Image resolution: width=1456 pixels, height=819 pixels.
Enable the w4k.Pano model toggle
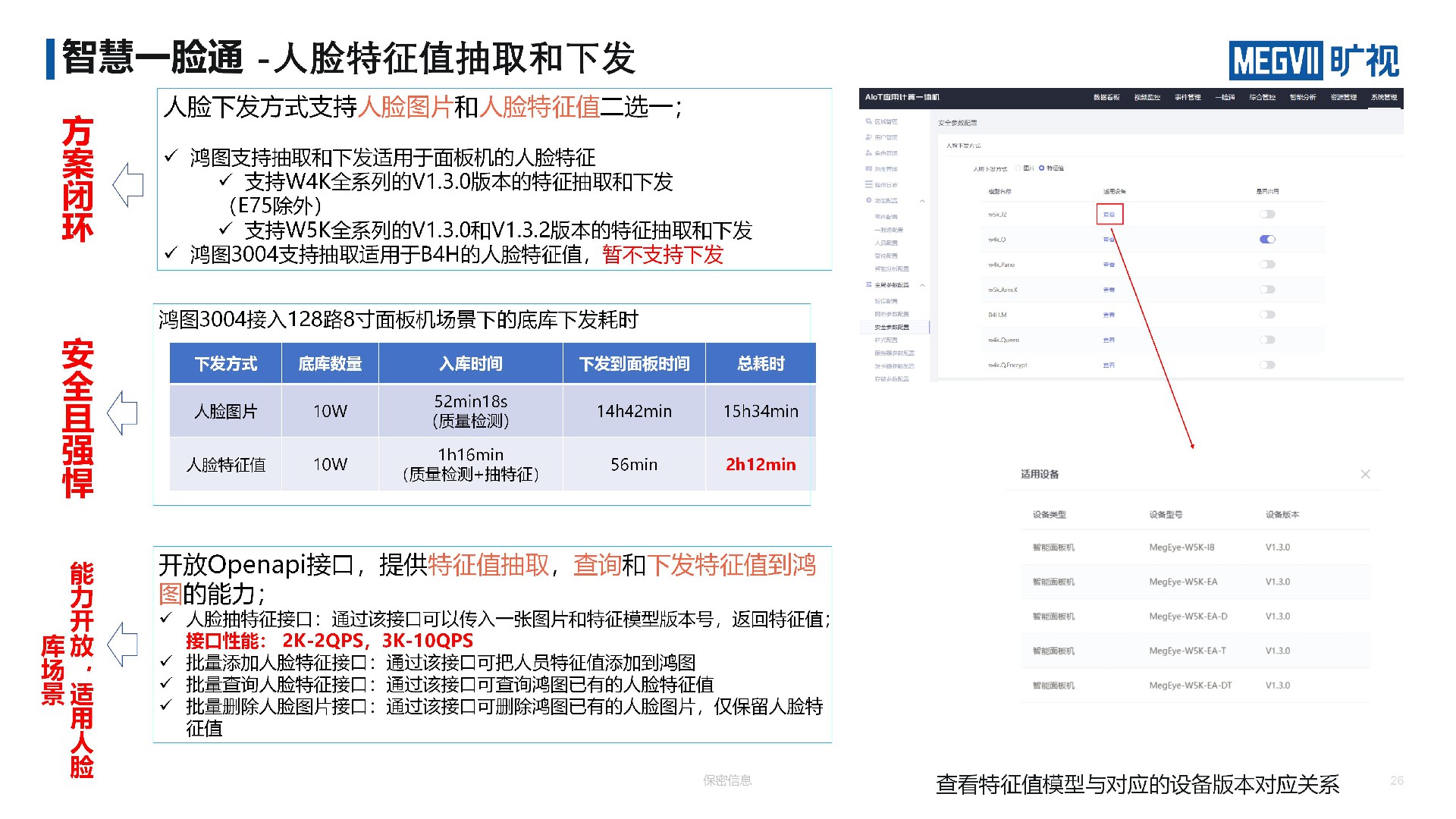[1267, 265]
